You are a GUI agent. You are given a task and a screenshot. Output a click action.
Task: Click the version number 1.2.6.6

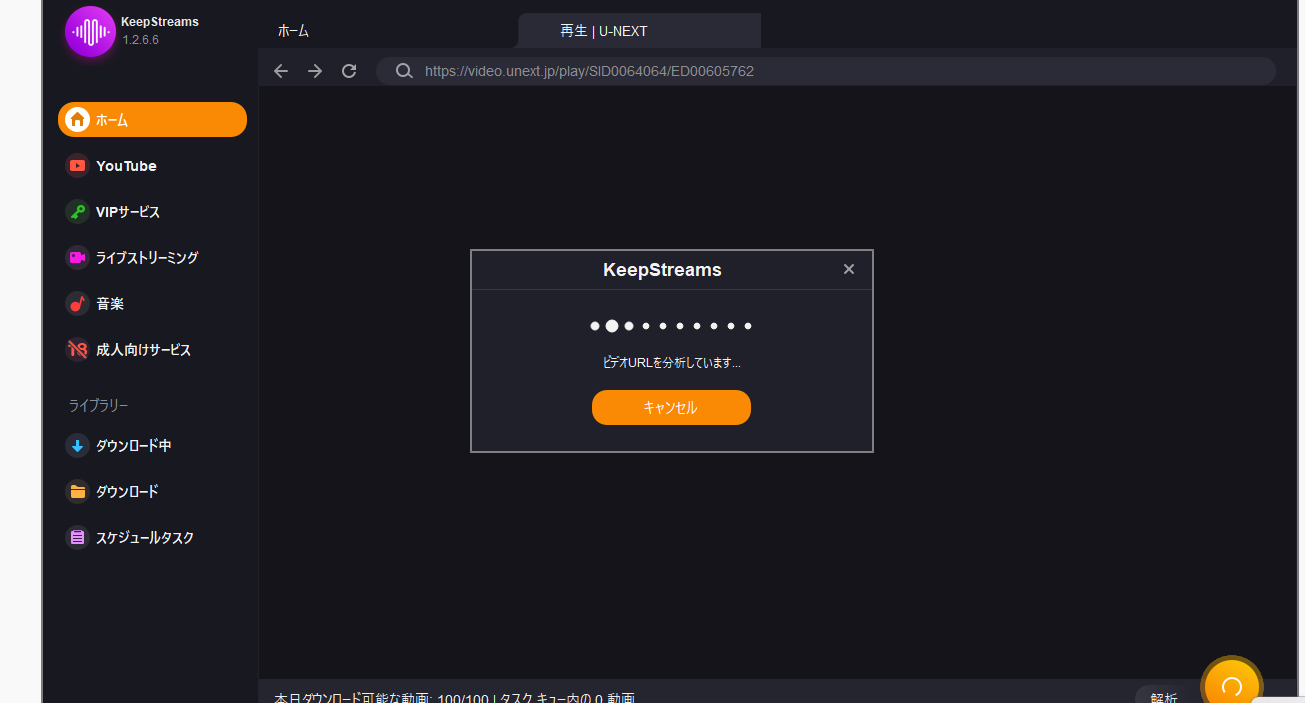(140, 40)
